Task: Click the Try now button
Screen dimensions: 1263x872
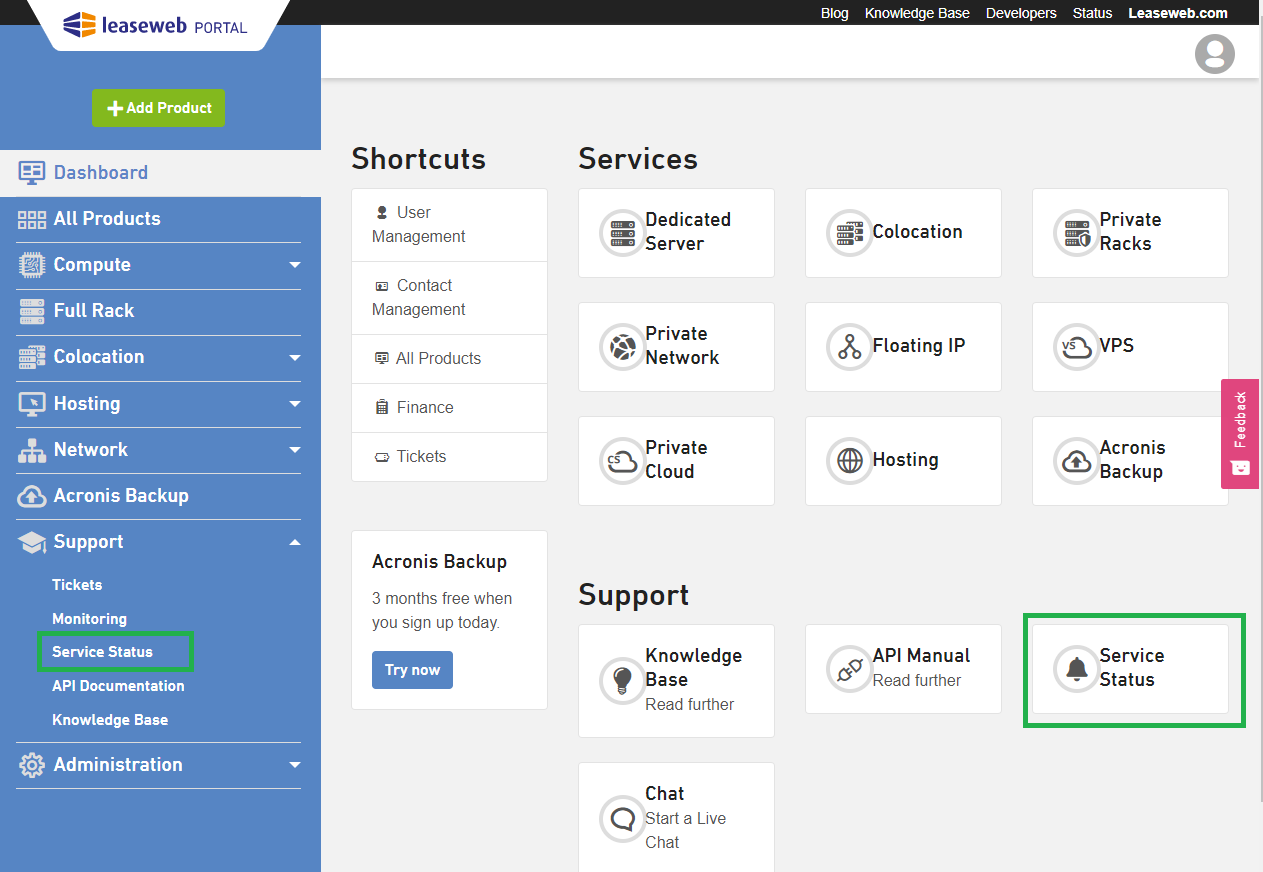Action: (412, 670)
